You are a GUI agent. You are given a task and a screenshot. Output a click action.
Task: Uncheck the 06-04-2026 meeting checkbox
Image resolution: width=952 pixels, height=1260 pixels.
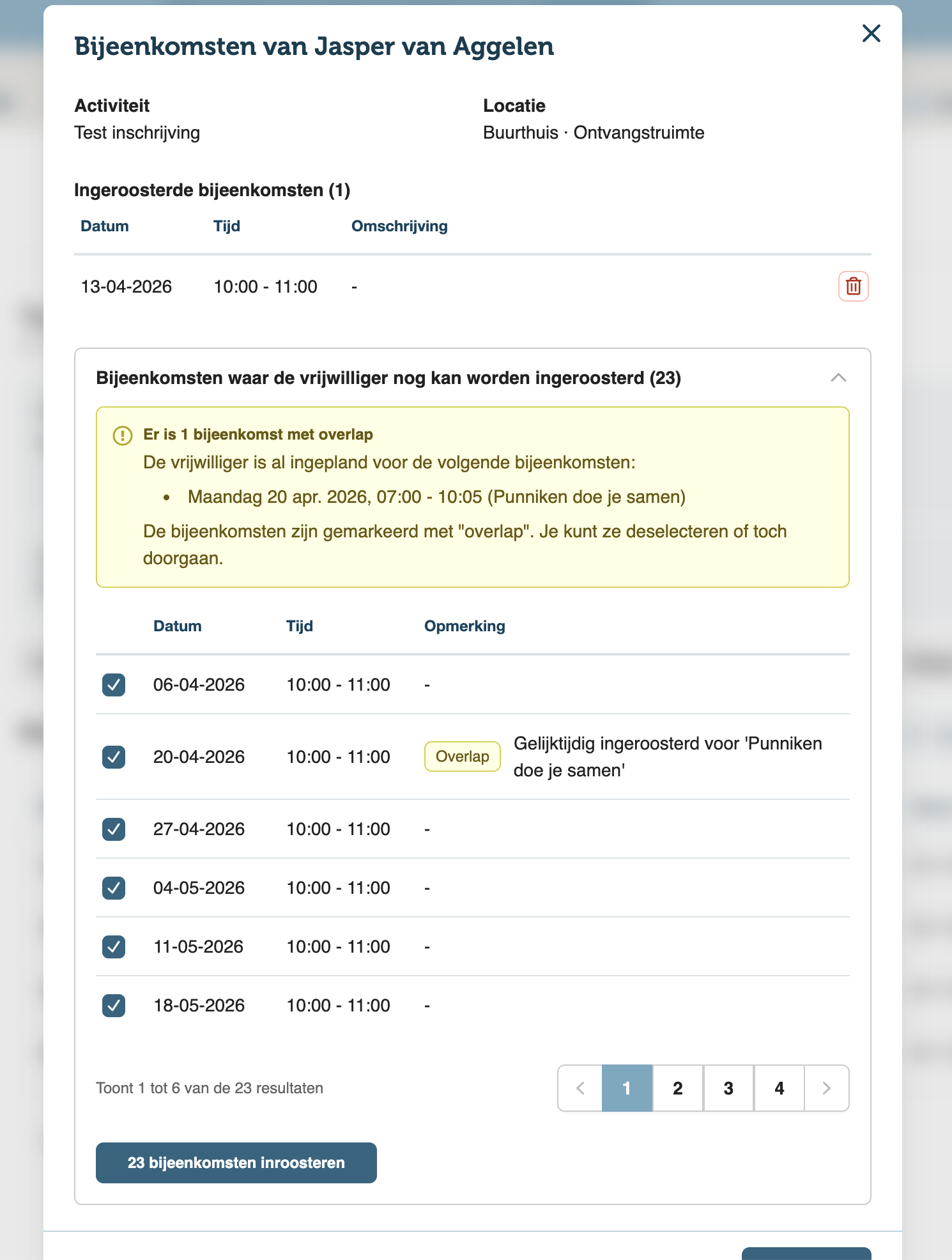point(114,685)
